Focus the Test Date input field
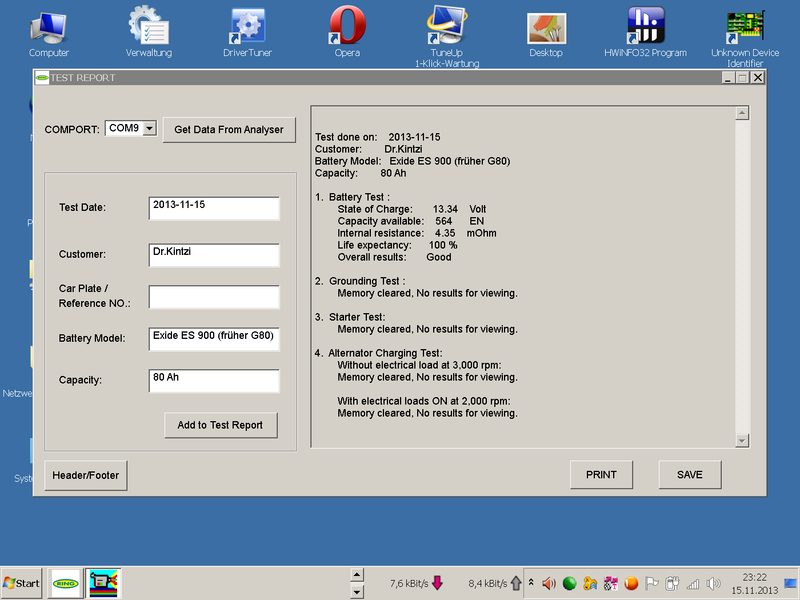800x600 pixels. [214, 207]
